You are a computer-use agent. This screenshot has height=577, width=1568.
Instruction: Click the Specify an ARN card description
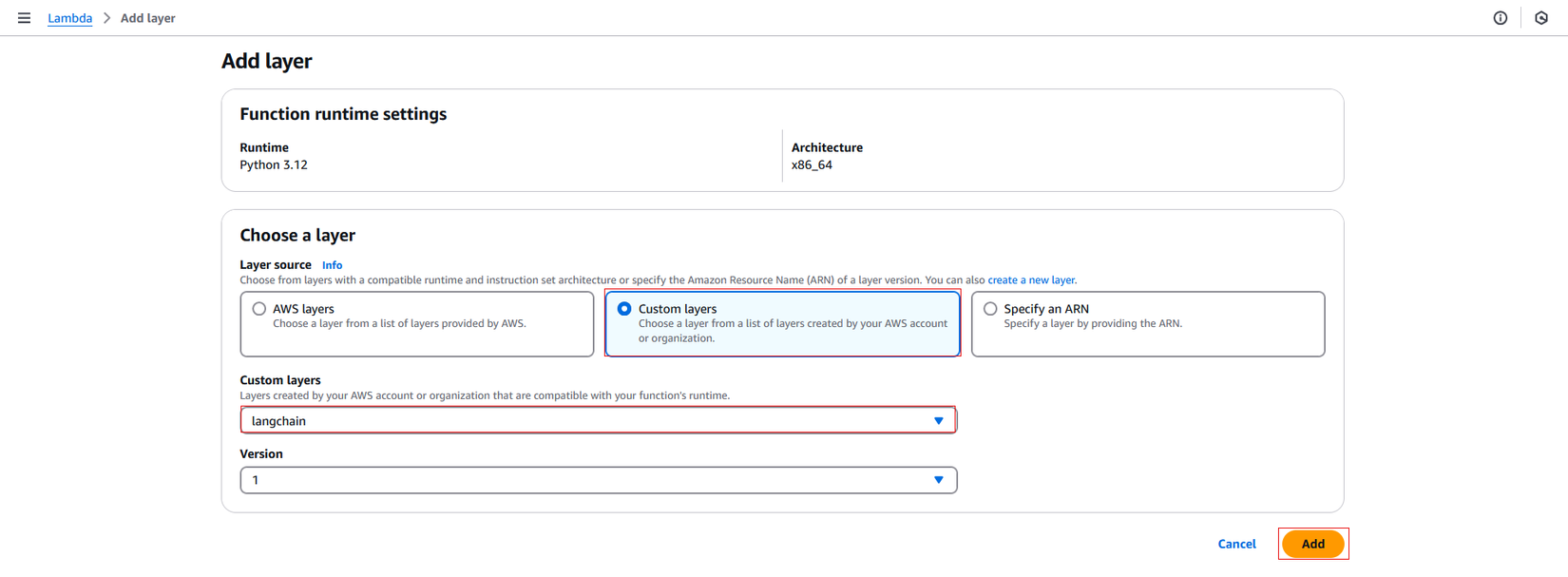click(x=1093, y=324)
